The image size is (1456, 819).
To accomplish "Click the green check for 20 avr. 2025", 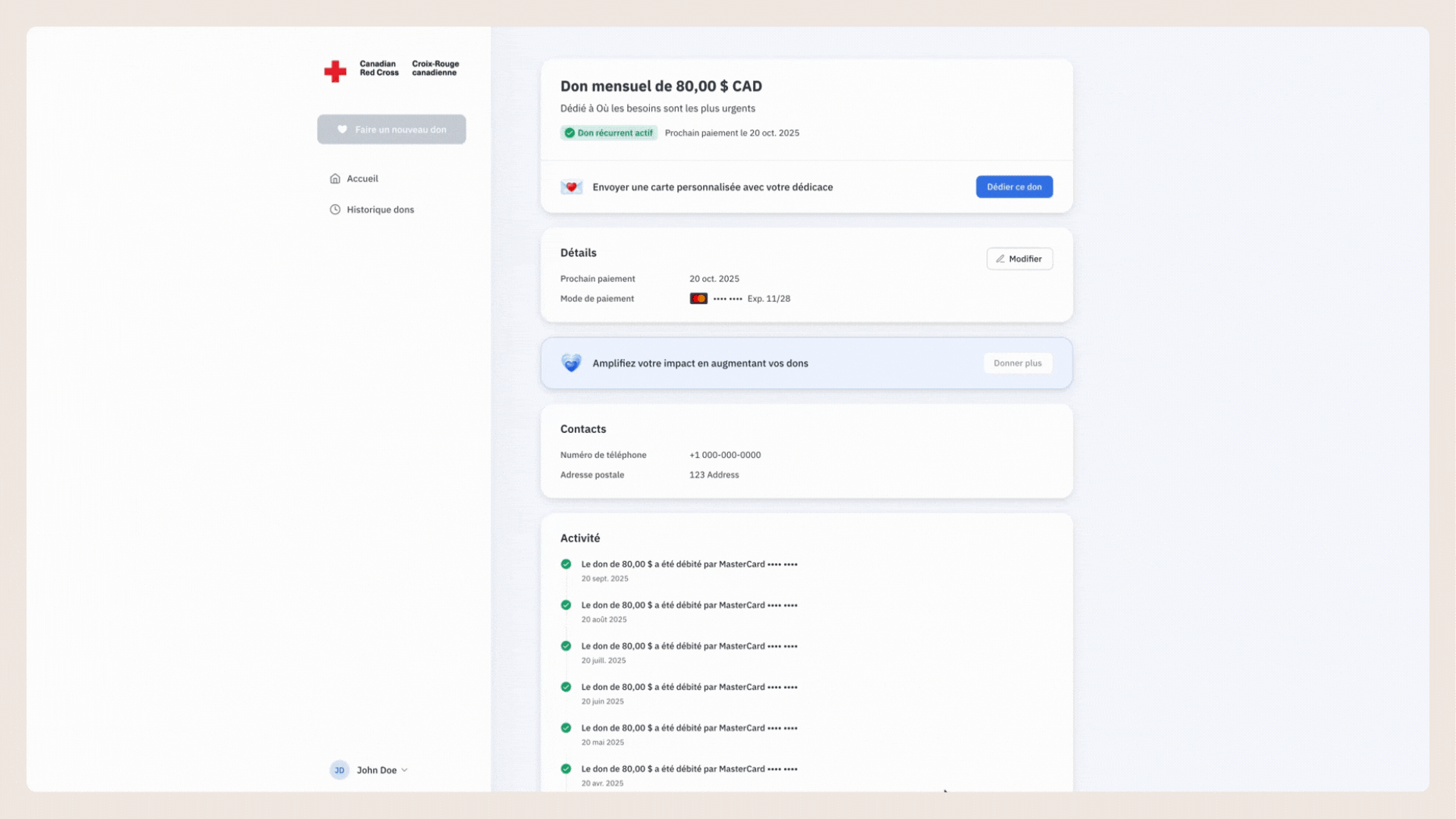I will 566,769.
